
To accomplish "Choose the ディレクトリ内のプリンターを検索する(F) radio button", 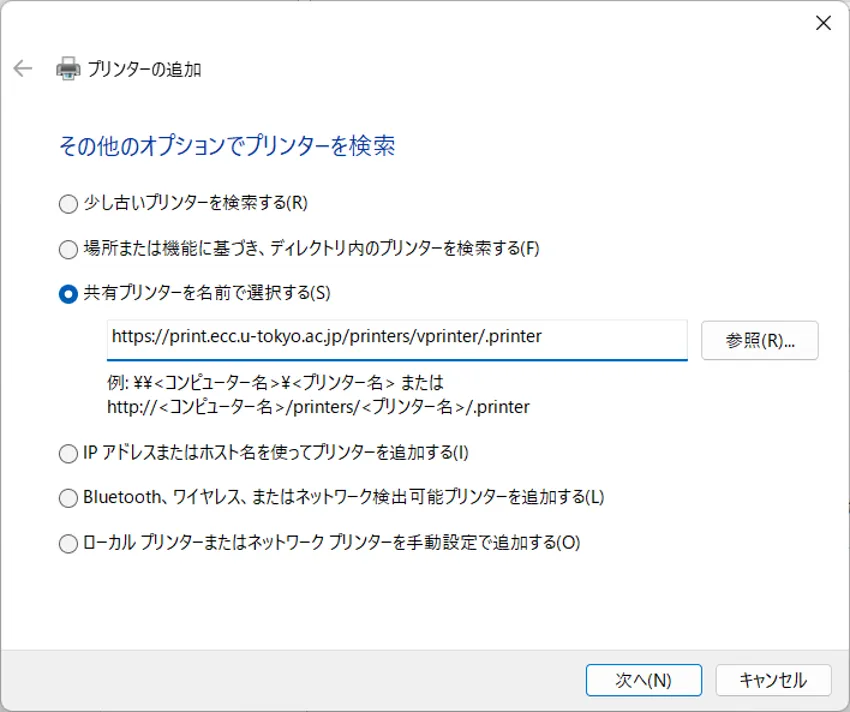I will 68,249.
